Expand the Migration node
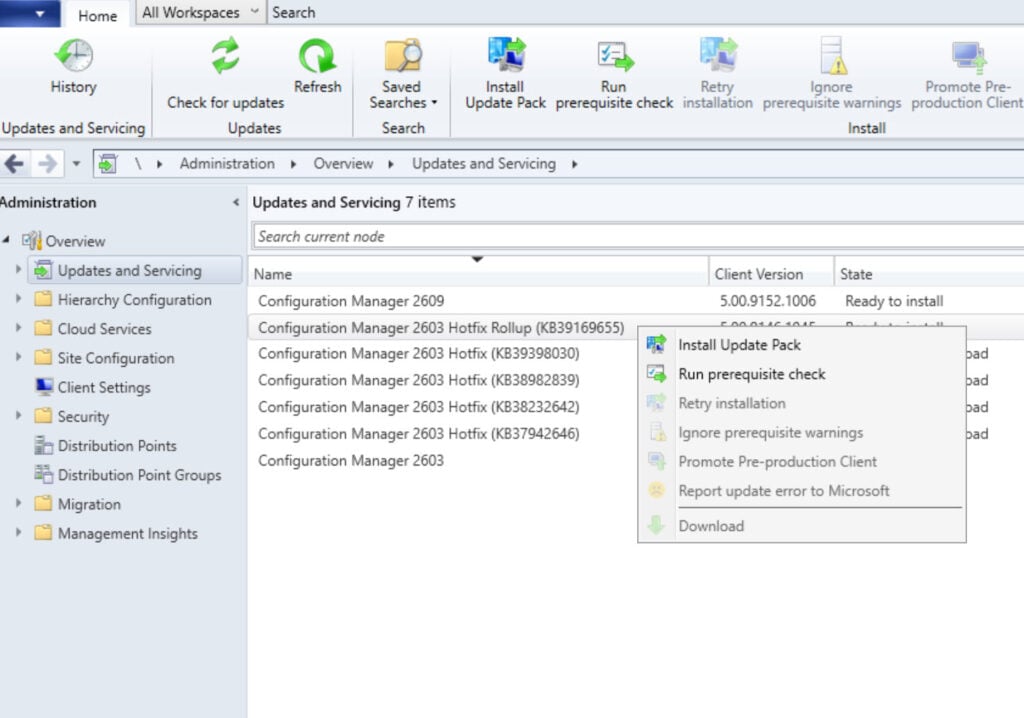 click(18, 502)
